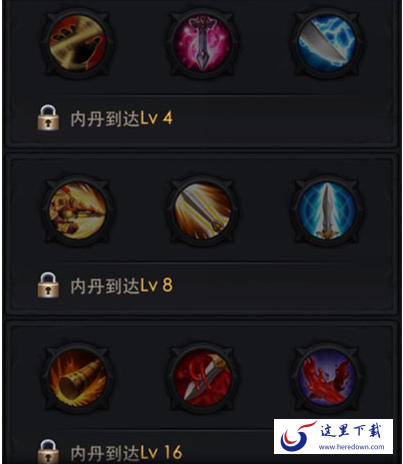Select the pink glowing sword skill icon
This screenshot has width=403, height=464.
coord(202,43)
